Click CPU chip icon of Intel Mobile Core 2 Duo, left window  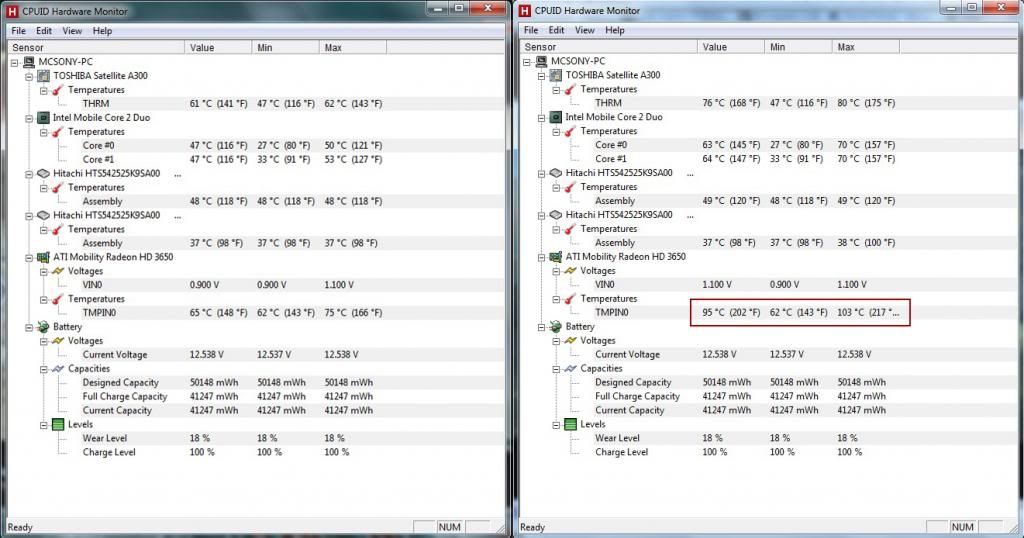[43, 118]
